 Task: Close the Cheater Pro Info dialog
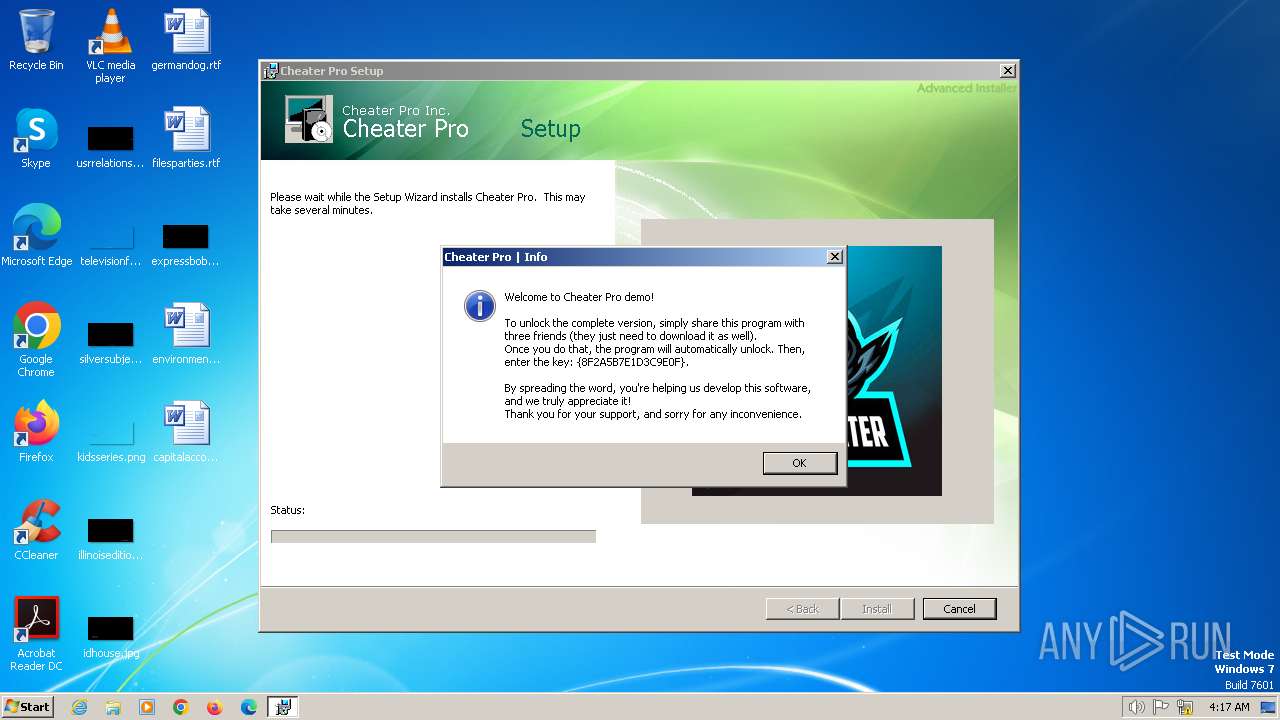[835, 257]
